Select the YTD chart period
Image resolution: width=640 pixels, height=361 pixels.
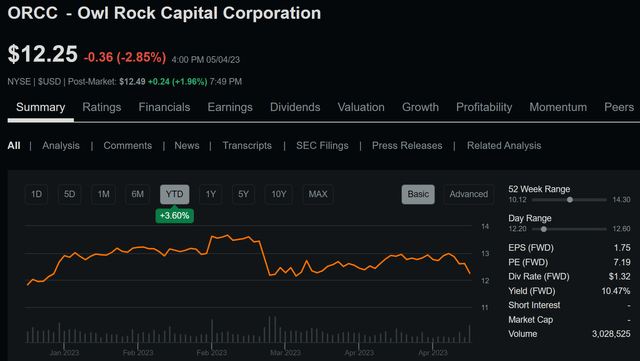tap(175, 194)
